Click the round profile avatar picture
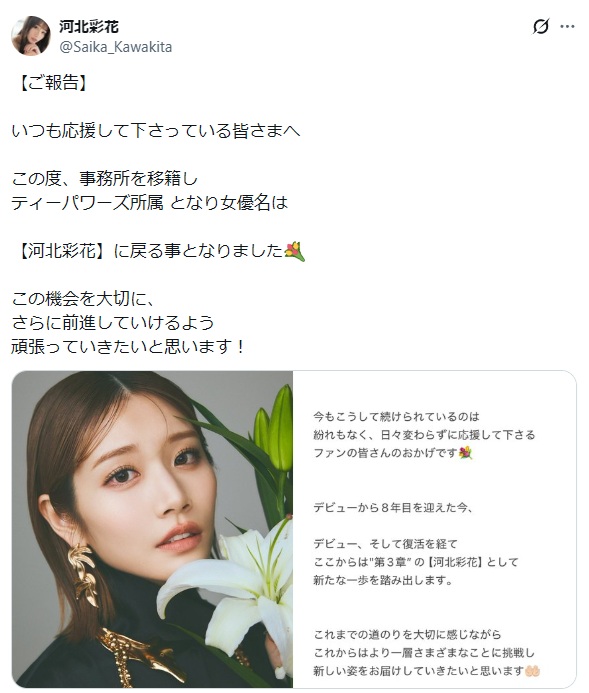589x693 pixels. (31, 36)
